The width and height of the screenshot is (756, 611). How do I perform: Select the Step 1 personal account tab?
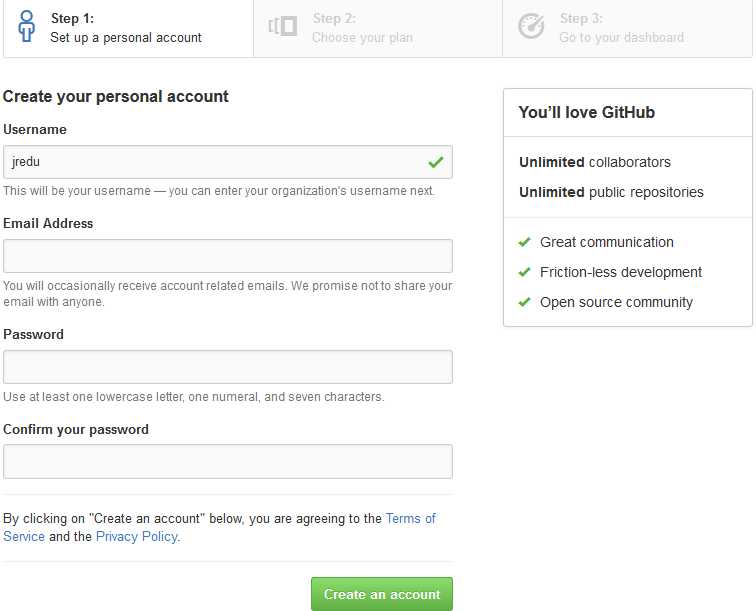[x=128, y=28]
